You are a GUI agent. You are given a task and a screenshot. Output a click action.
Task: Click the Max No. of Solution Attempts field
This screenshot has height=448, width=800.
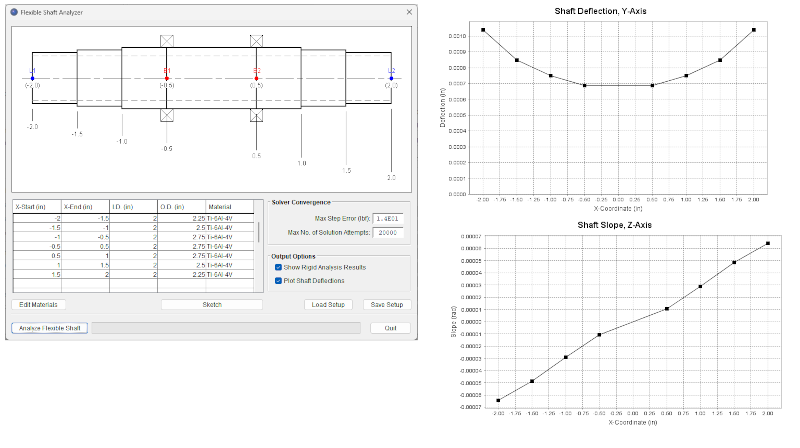click(x=386, y=231)
